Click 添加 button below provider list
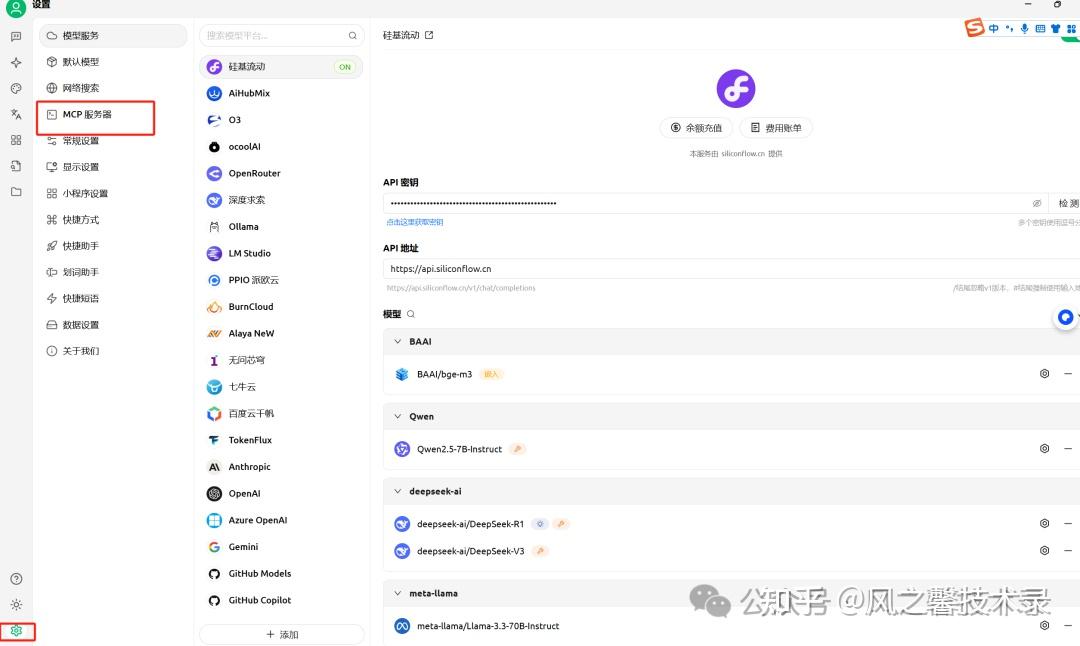The height and width of the screenshot is (646, 1080). tap(282, 634)
